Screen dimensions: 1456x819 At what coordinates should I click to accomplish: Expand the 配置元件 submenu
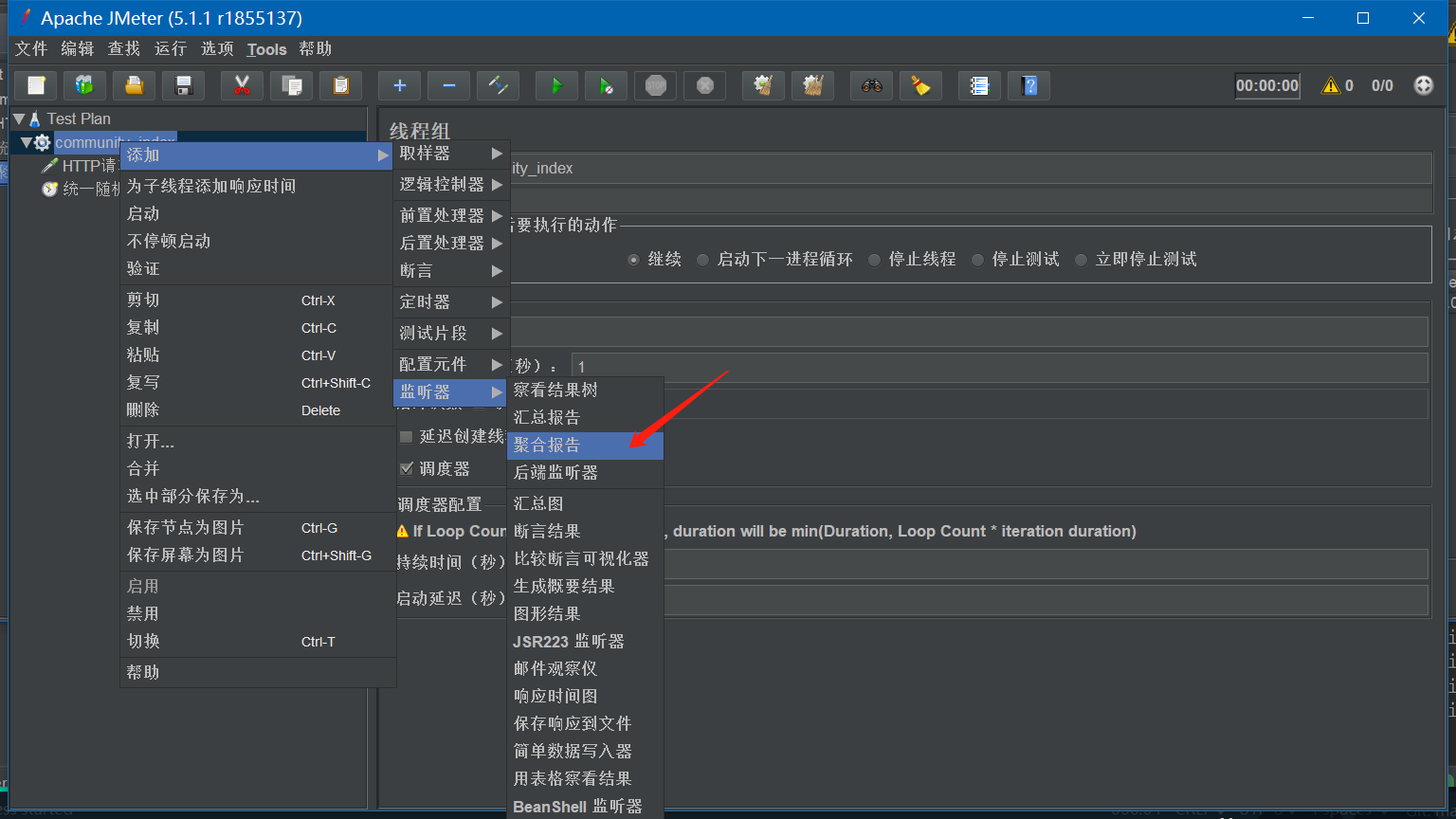pos(451,364)
